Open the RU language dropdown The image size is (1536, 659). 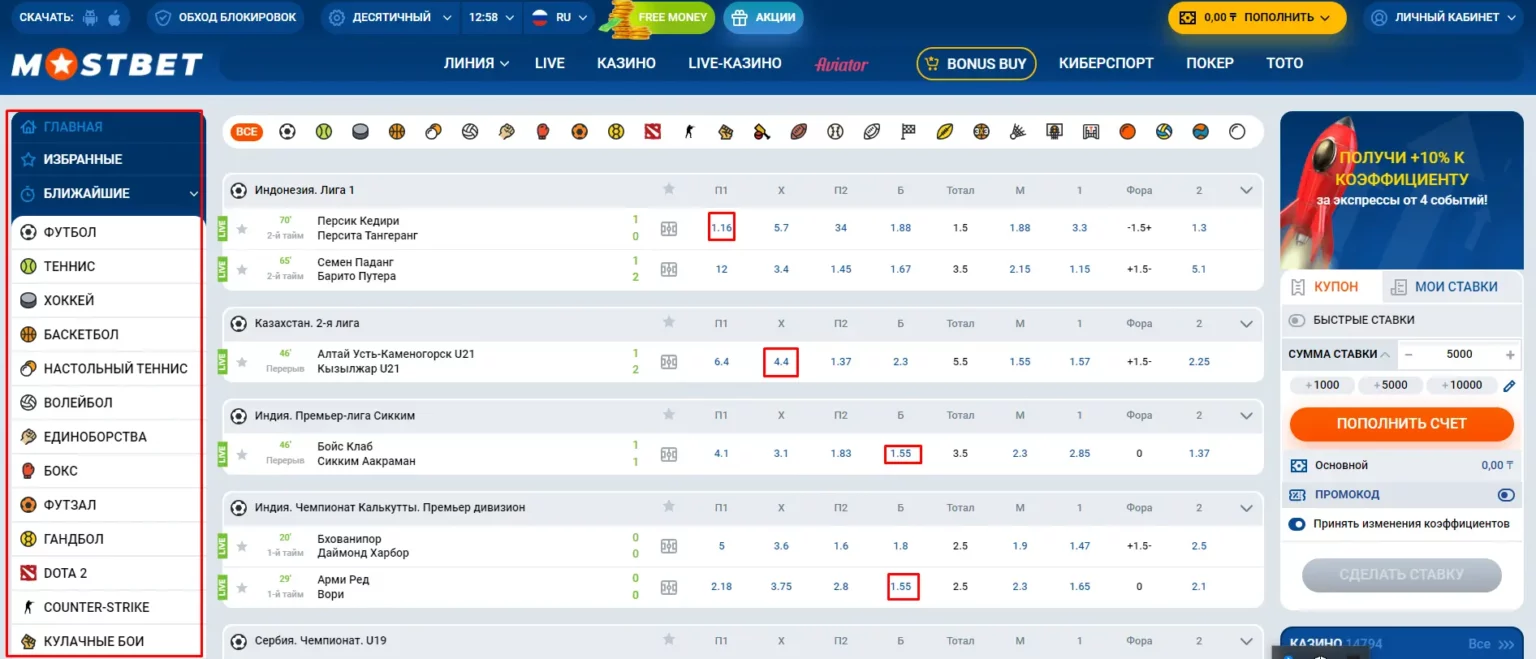pyautogui.click(x=559, y=17)
